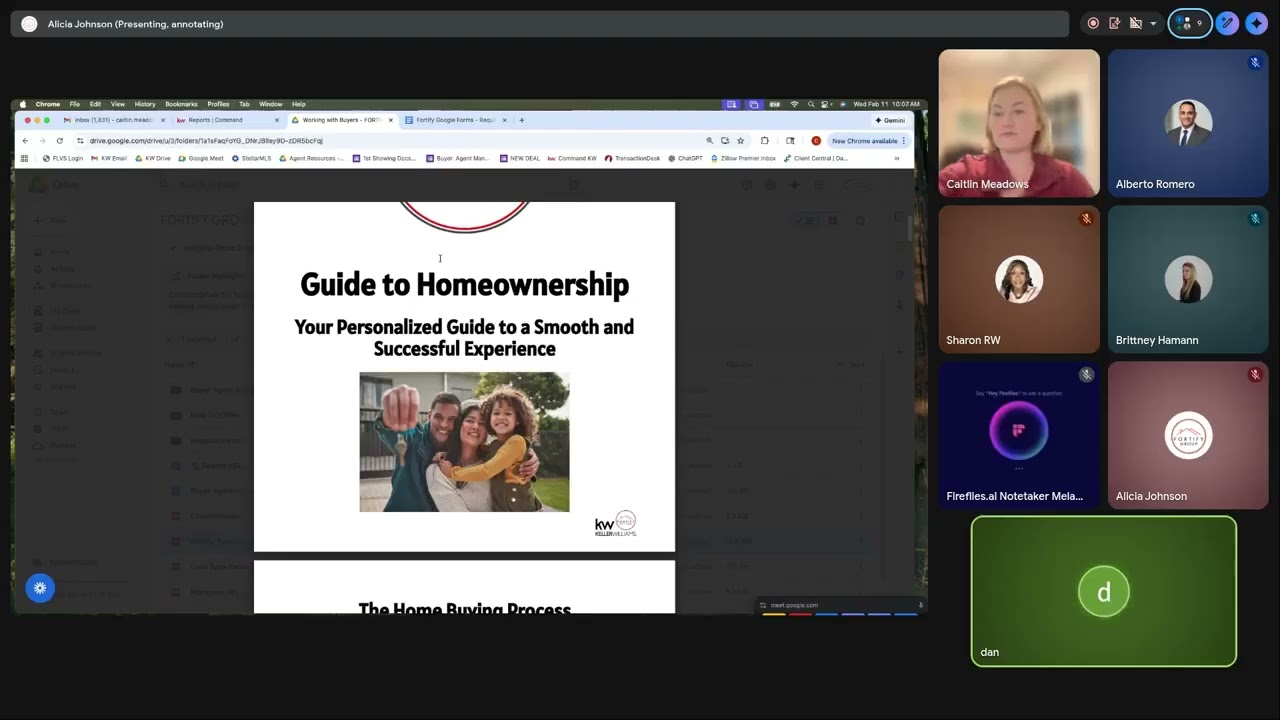Open Client Central bookmark
Viewport: 1280px width, 720px height.
click(816, 158)
